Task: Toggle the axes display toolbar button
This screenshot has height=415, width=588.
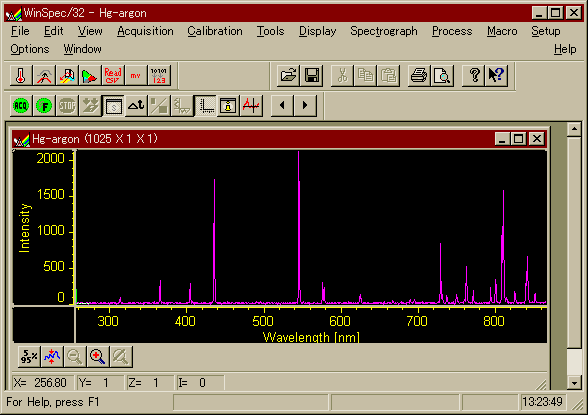Action: (x=205, y=106)
